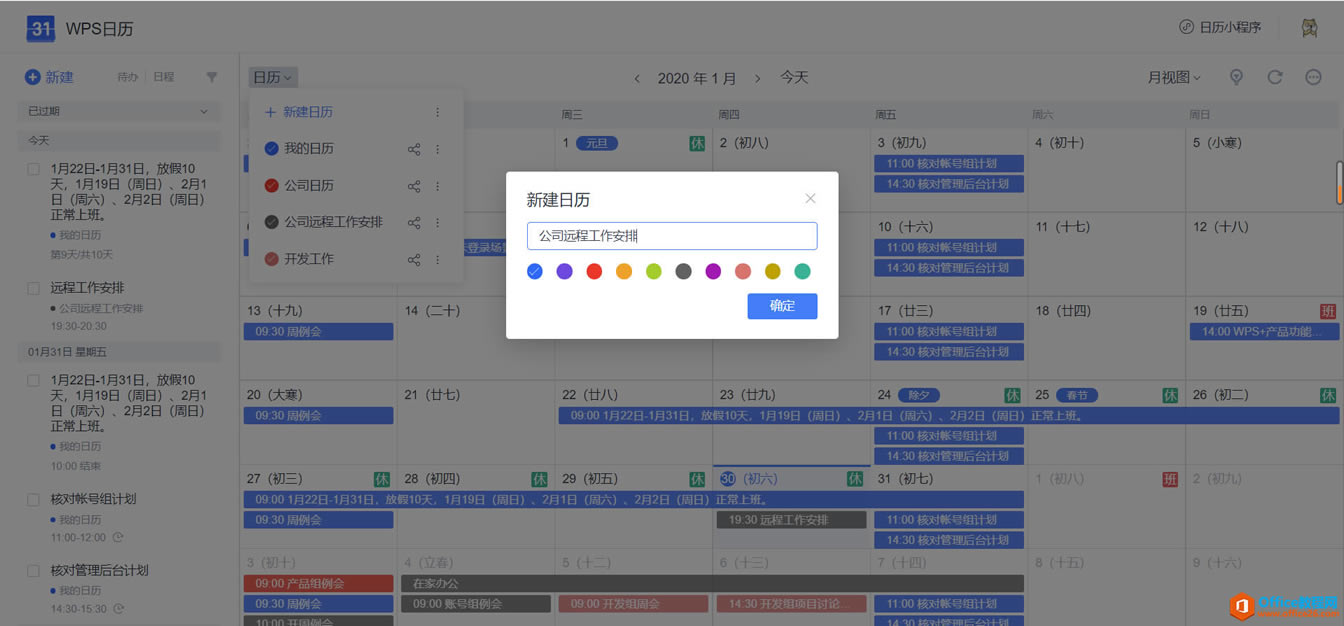The image size is (1344, 626).
Task: Click the calendar name input field
Action: click(672, 236)
